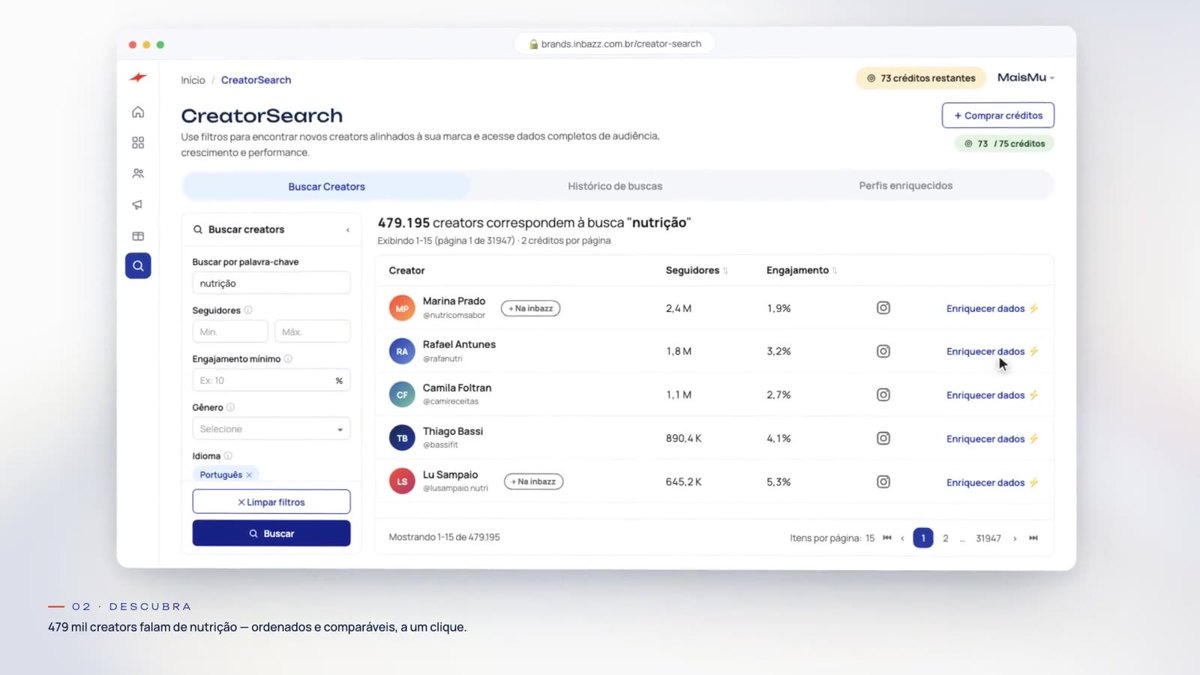Image resolution: width=1200 pixels, height=675 pixels.
Task: Click Limpar filtros button
Action: click(x=271, y=502)
